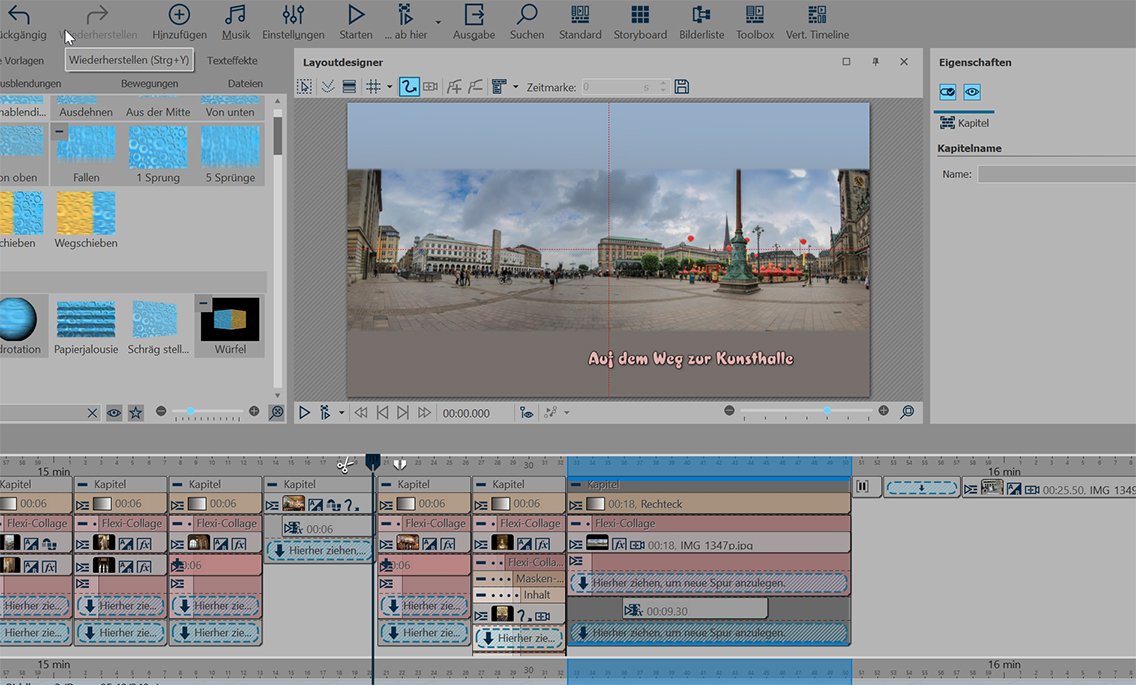Adjust the Layoutdesigner zoom slider
Screen dimensions: 1136x685
(827, 411)
